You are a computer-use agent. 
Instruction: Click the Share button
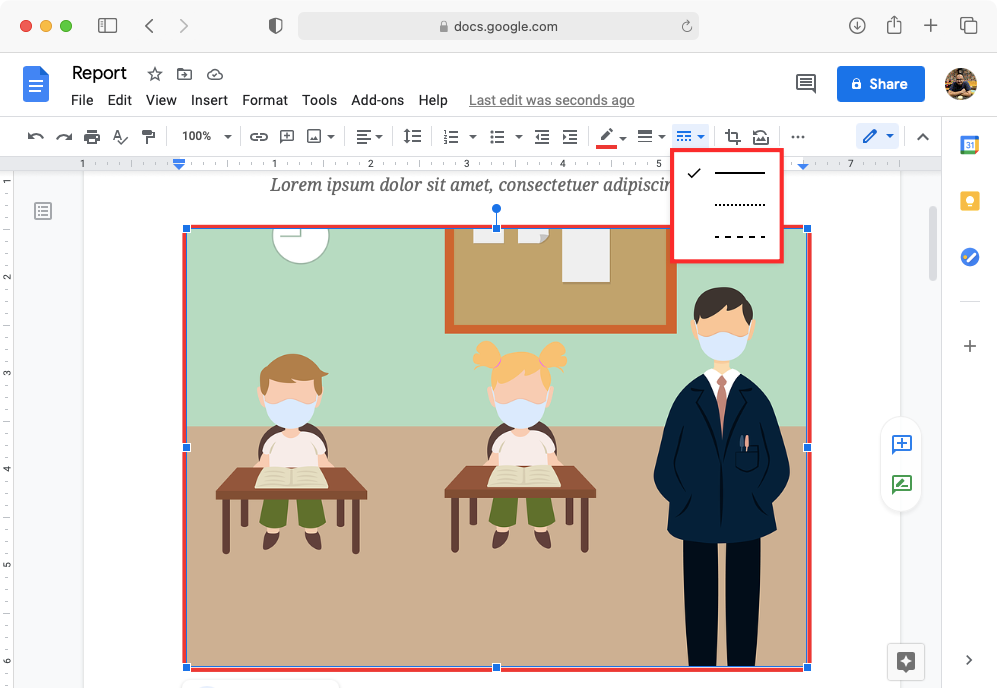[x=880, y=84]
